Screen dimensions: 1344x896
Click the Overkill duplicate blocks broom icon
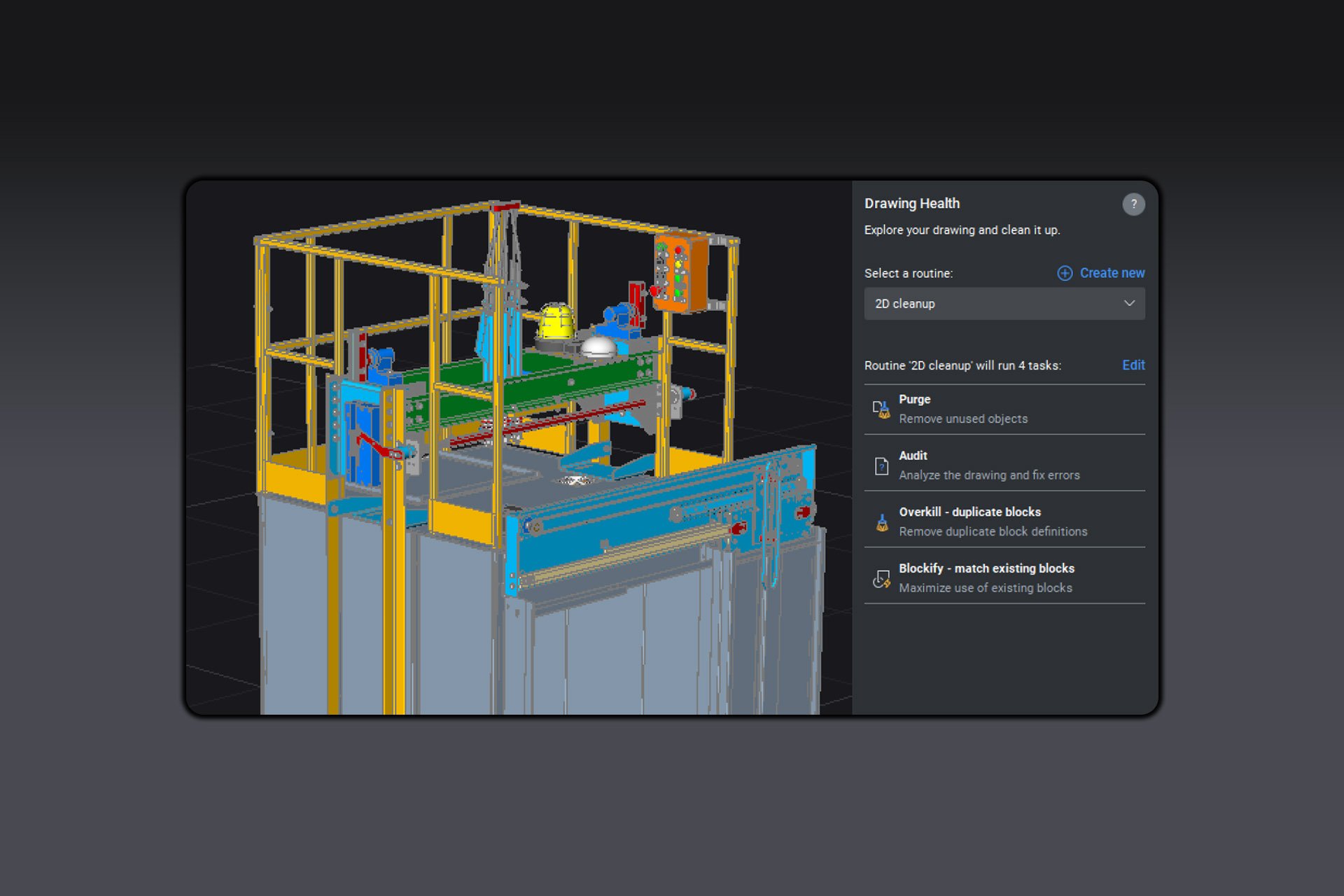pos(881,521)
